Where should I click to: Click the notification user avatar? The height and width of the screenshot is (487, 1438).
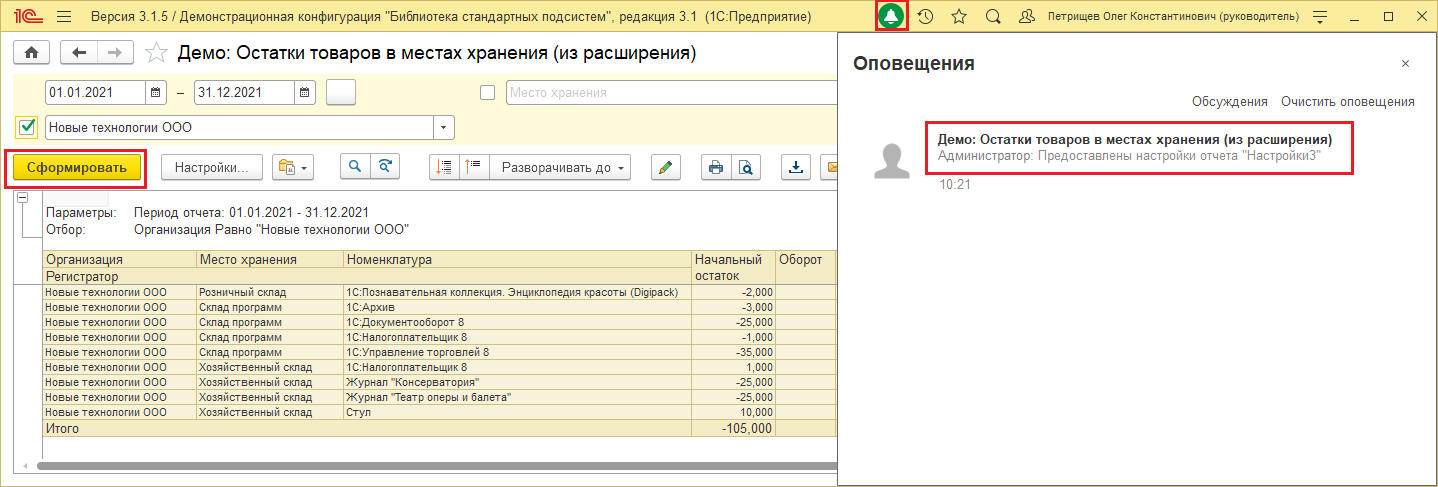[x=892, y=161]
